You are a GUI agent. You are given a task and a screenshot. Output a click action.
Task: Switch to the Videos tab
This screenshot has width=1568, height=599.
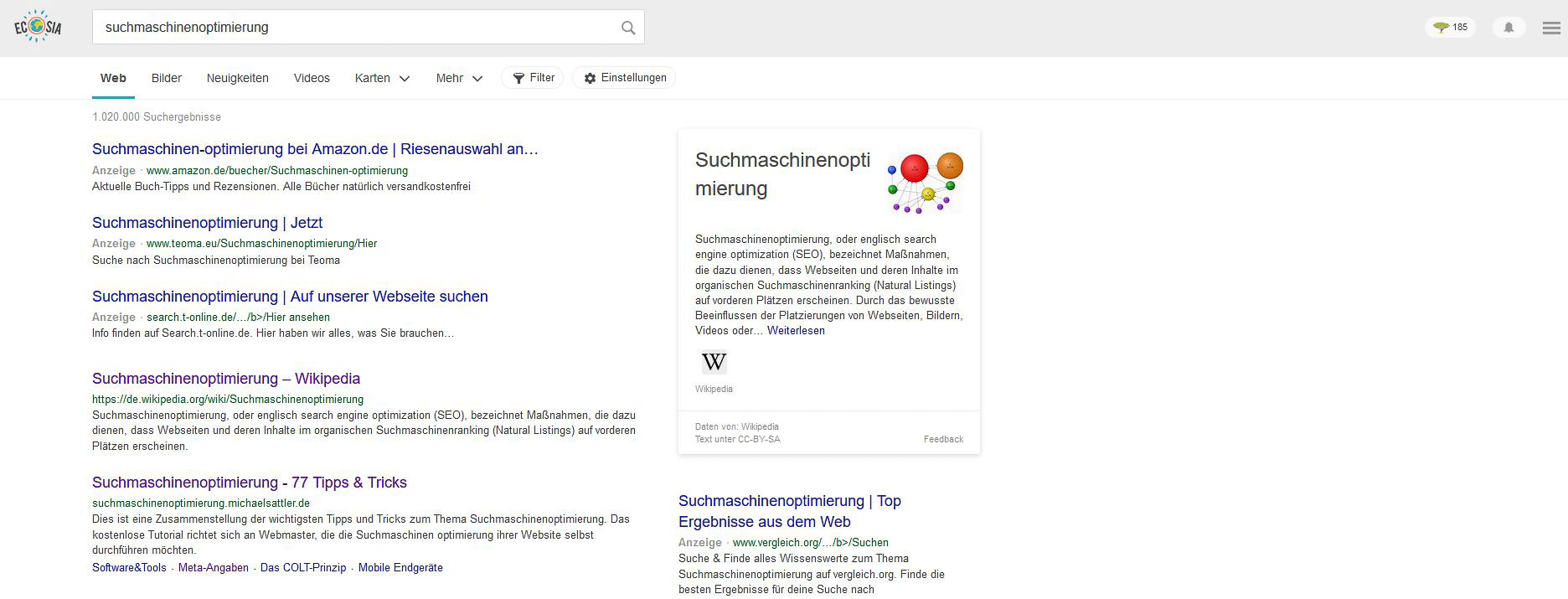(x=312, y=78)
